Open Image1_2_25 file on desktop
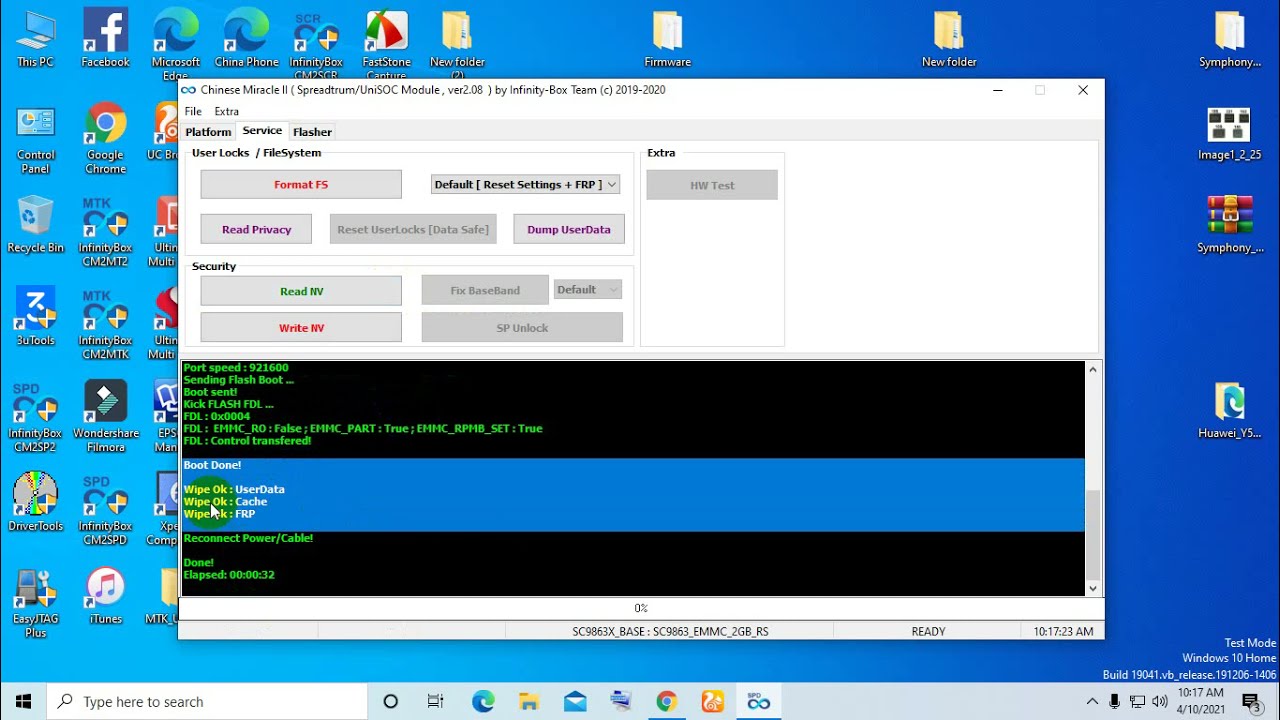 [x=1229, y=132]
